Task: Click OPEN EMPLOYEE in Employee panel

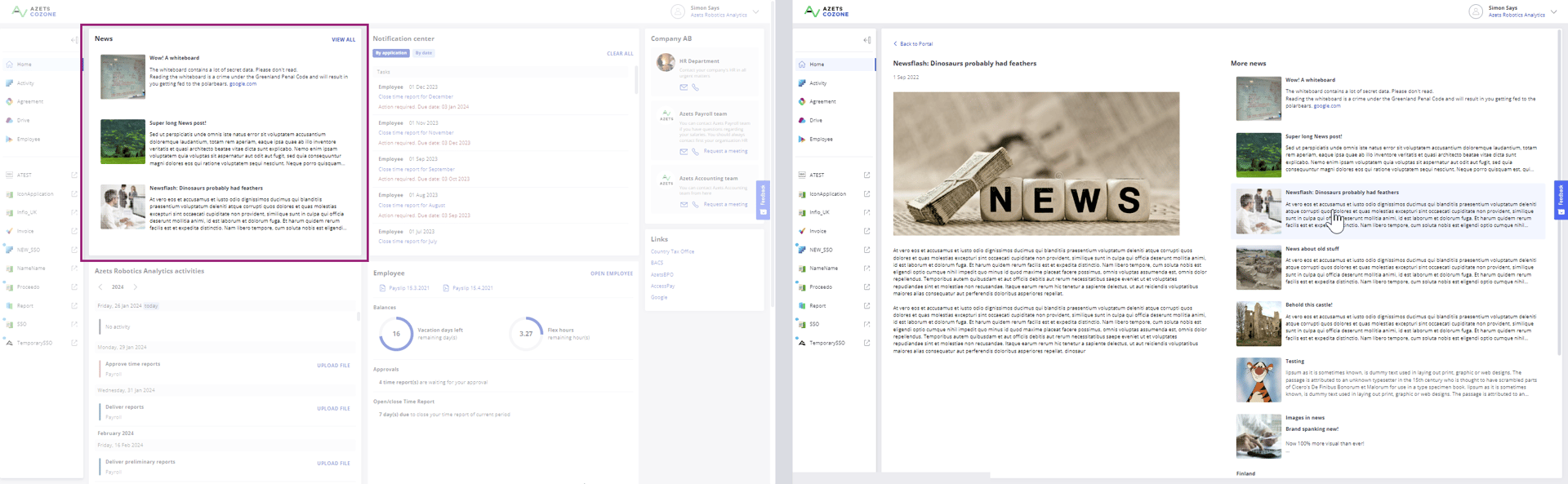Action: point(612,273)
